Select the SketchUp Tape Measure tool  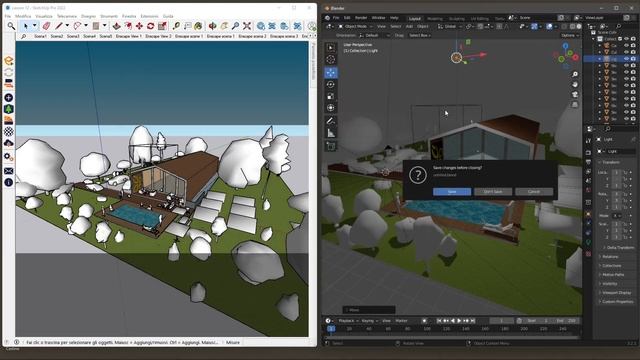(x=176, y=26)
